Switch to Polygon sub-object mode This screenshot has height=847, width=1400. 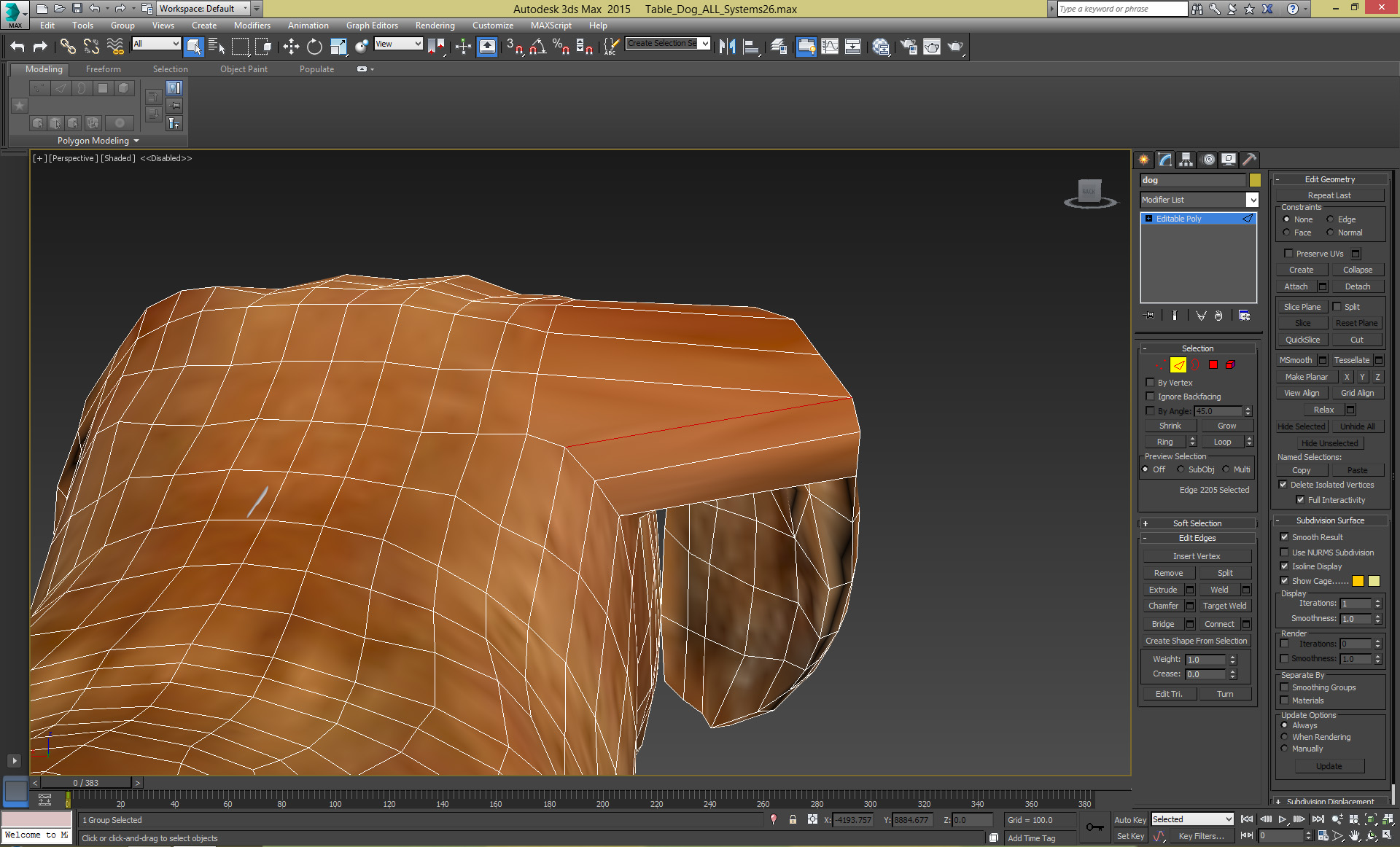[x=1213, y=364]
